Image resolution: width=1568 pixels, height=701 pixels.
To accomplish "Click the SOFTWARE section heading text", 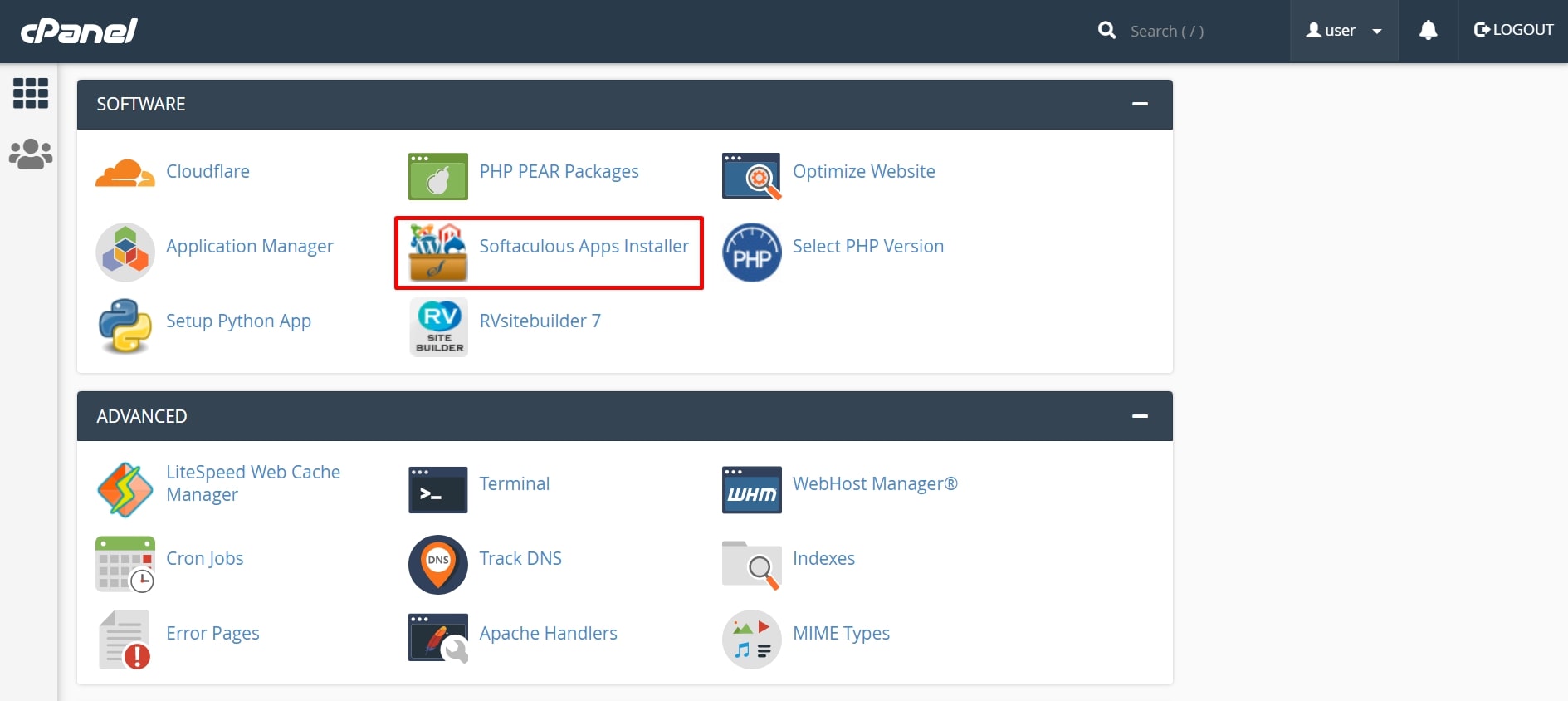I will (141, 104).
